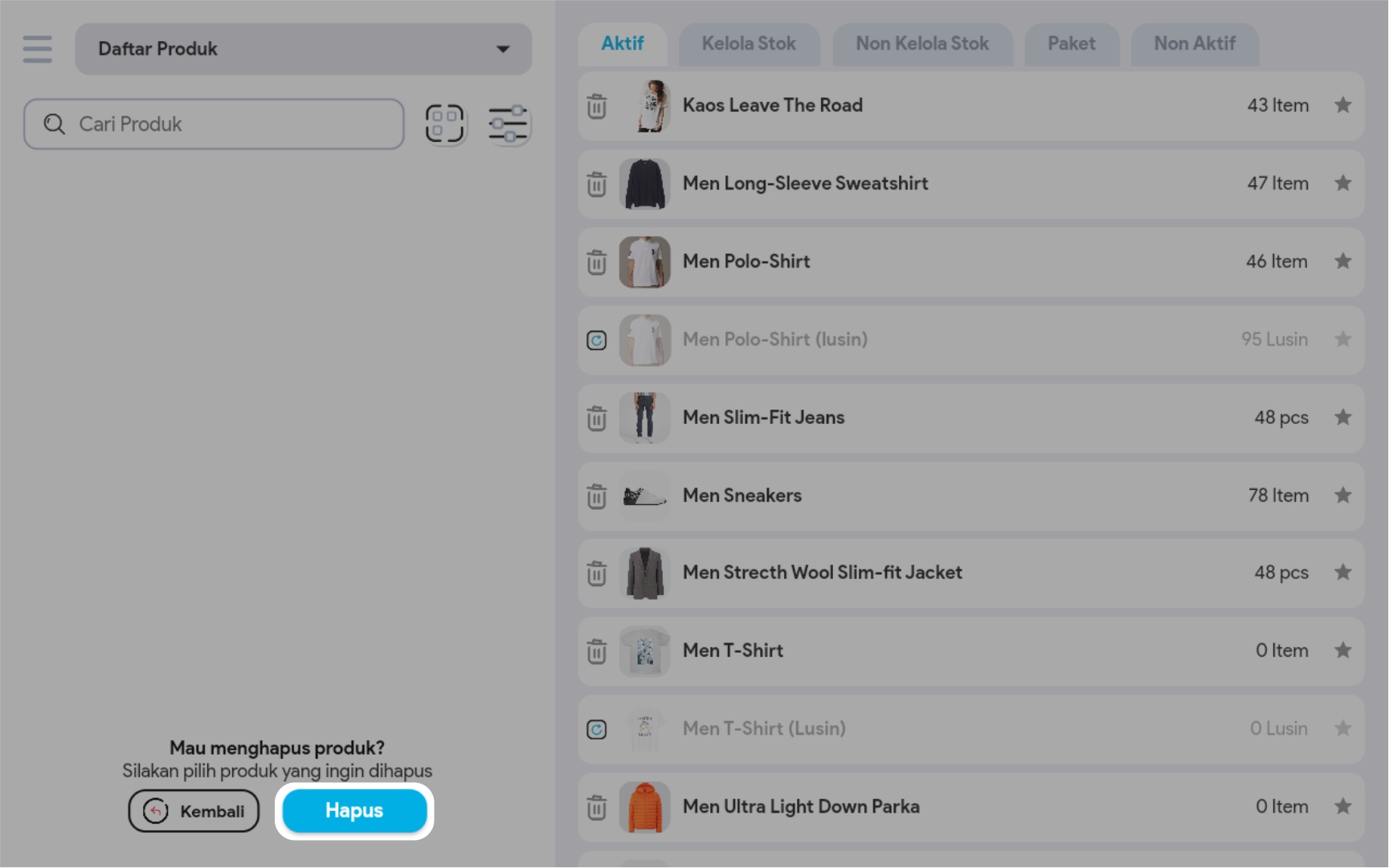Click trash icon for Kaos Leave The Road

tap(596, 106)
